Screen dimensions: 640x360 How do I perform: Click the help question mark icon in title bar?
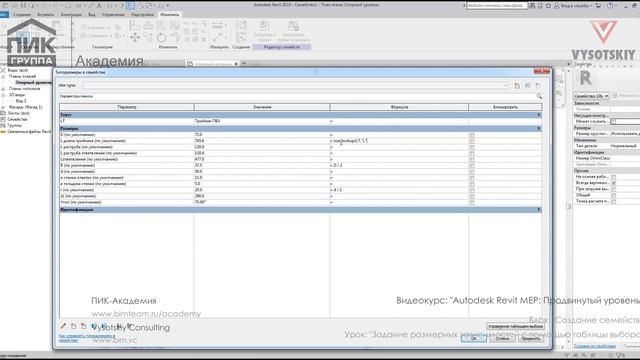coord(610,6)
